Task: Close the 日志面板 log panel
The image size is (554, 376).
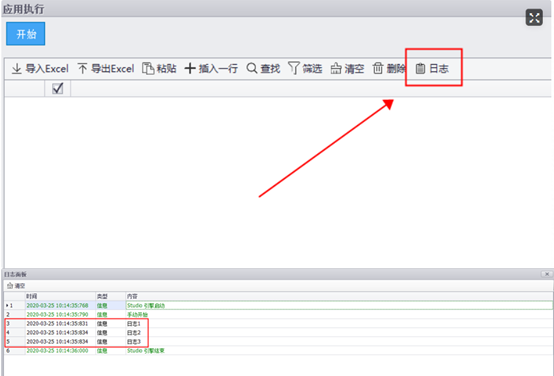Action: tap(547, 274)
